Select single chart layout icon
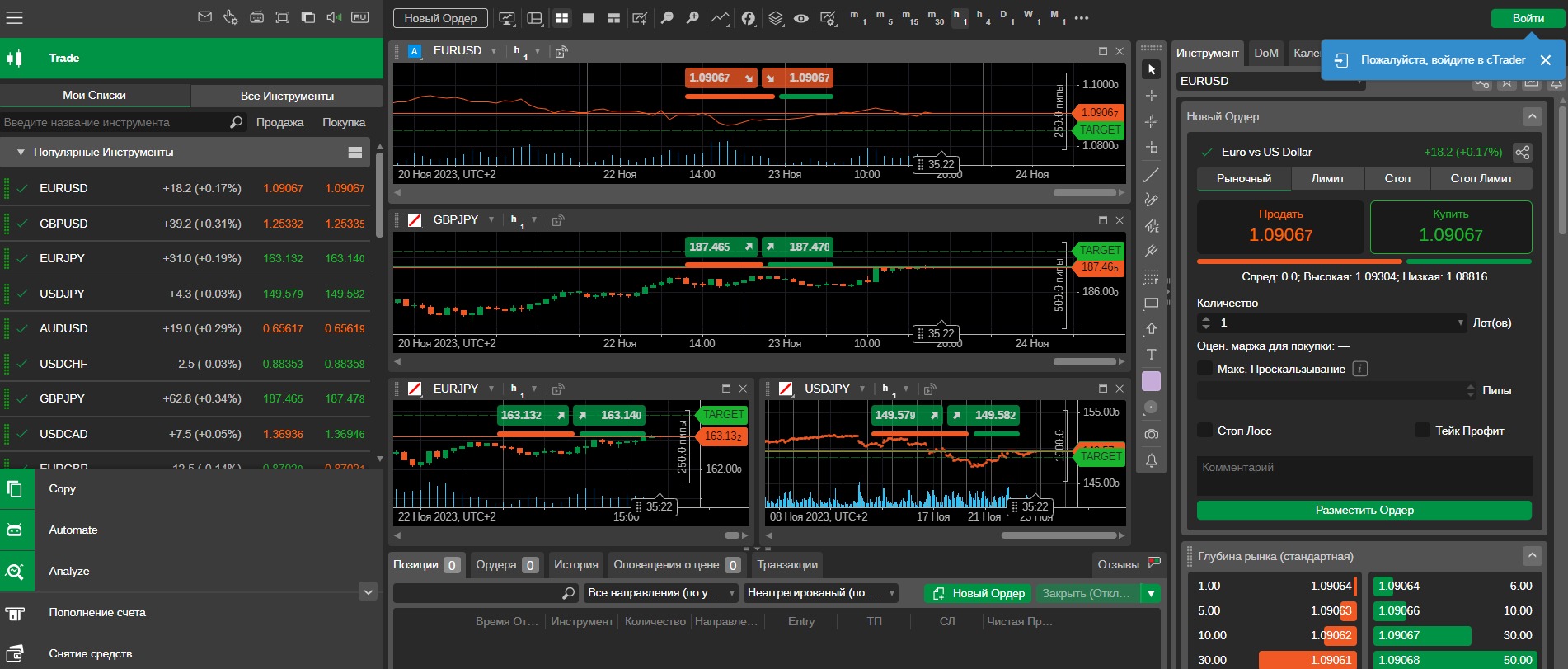Image resolution: width=1568 pixels, height=669 pixels. 589,18
